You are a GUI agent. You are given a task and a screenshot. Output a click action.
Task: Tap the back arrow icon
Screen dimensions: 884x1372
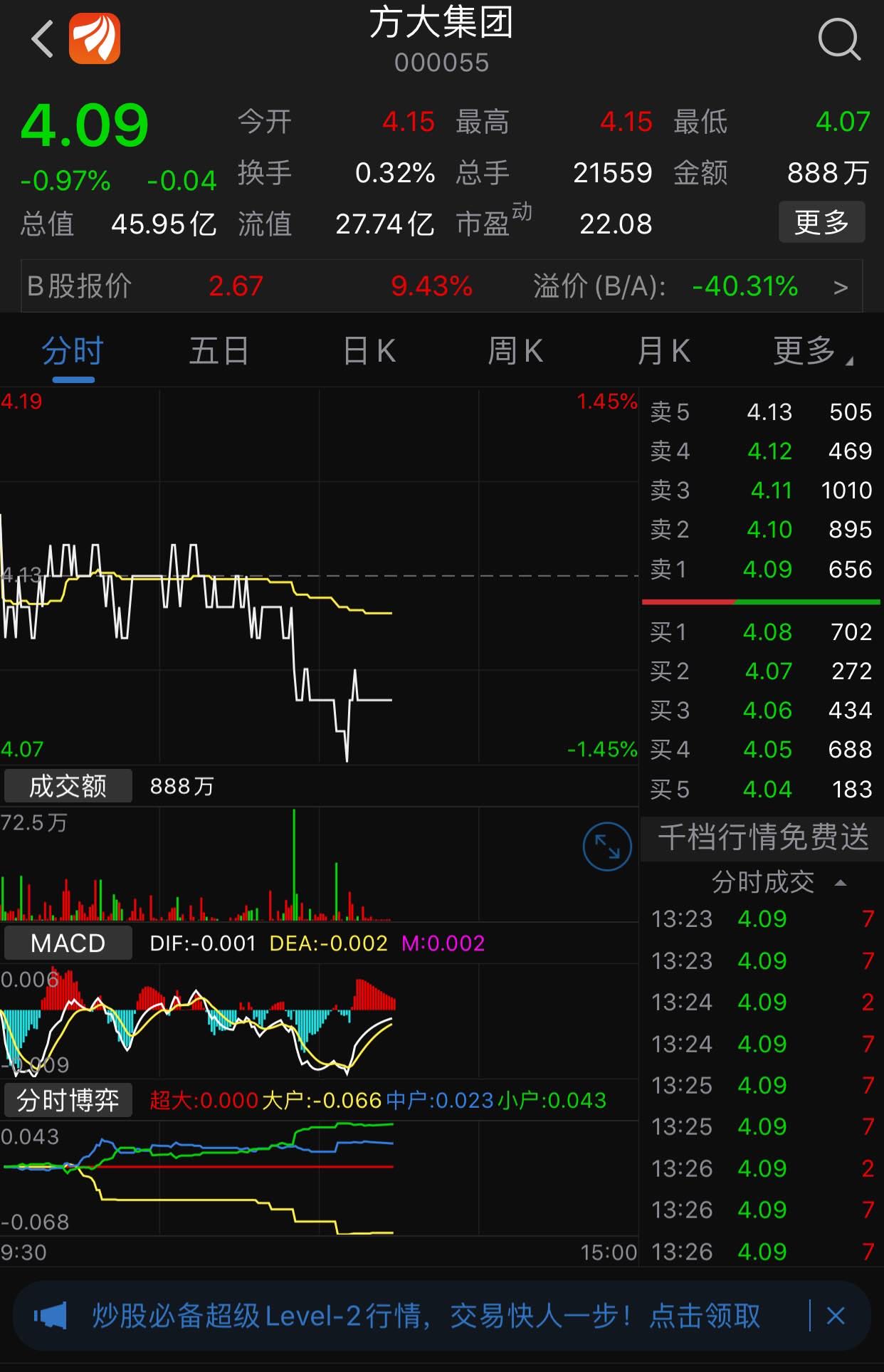tap(43, 39)
